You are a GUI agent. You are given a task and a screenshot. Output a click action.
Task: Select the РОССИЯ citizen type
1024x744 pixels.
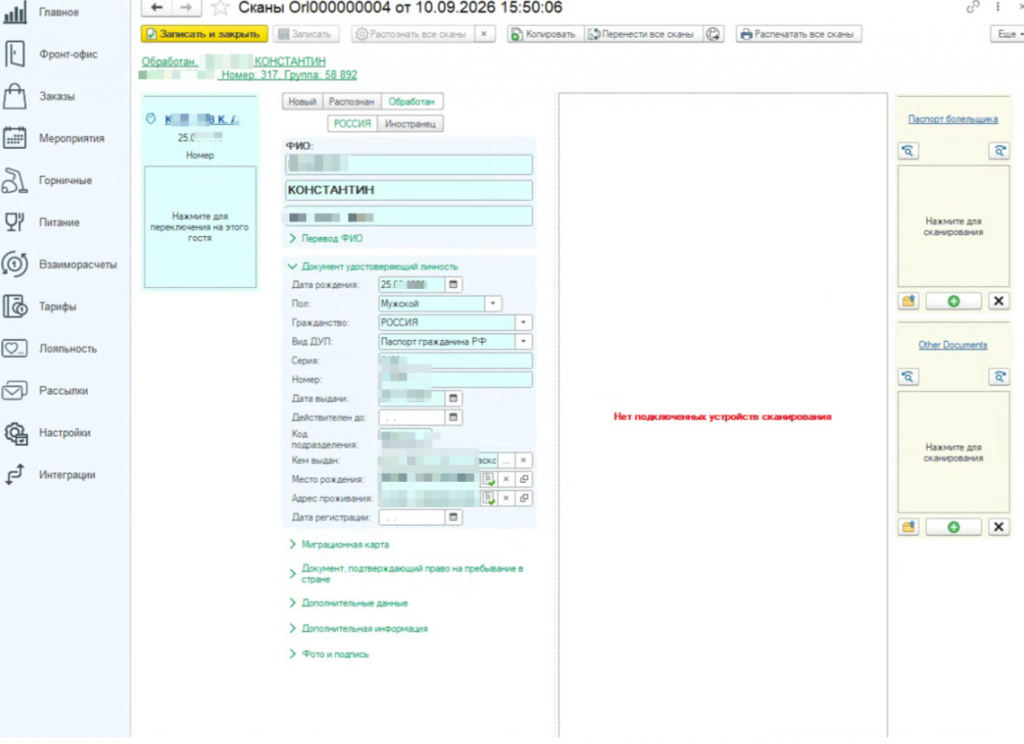click(352, 124)
